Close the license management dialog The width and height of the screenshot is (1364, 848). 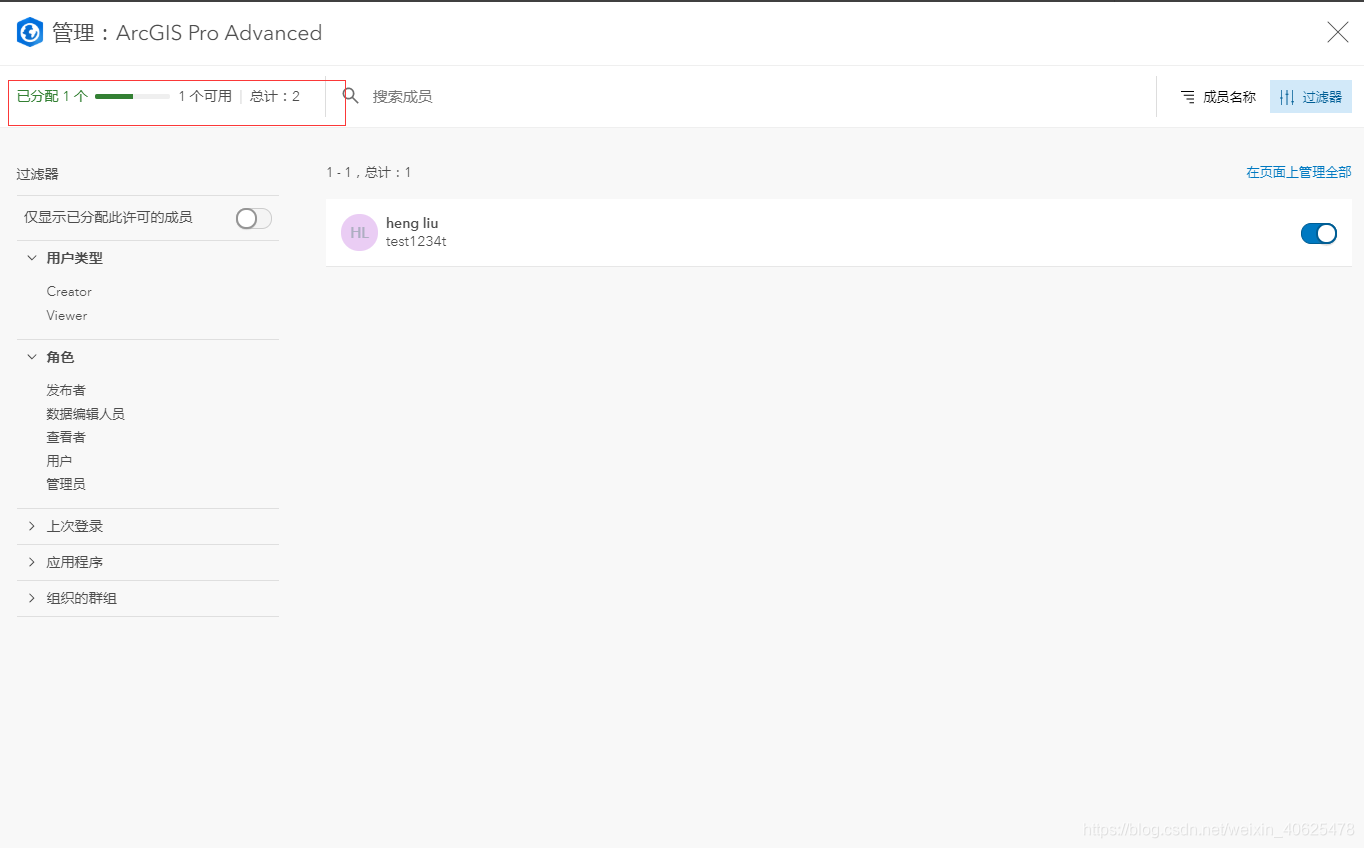[1337, 33]
